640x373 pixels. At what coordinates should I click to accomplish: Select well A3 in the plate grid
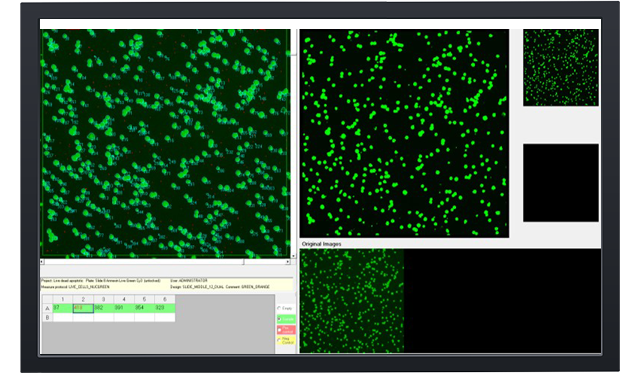(104, 308)
